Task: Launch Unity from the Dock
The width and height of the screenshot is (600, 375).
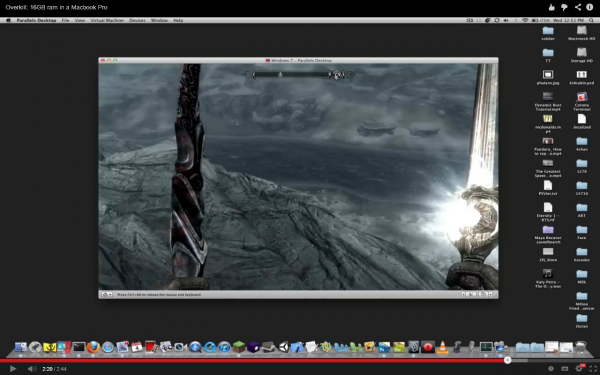Action: pyautogui.click(x=283, y=347)
